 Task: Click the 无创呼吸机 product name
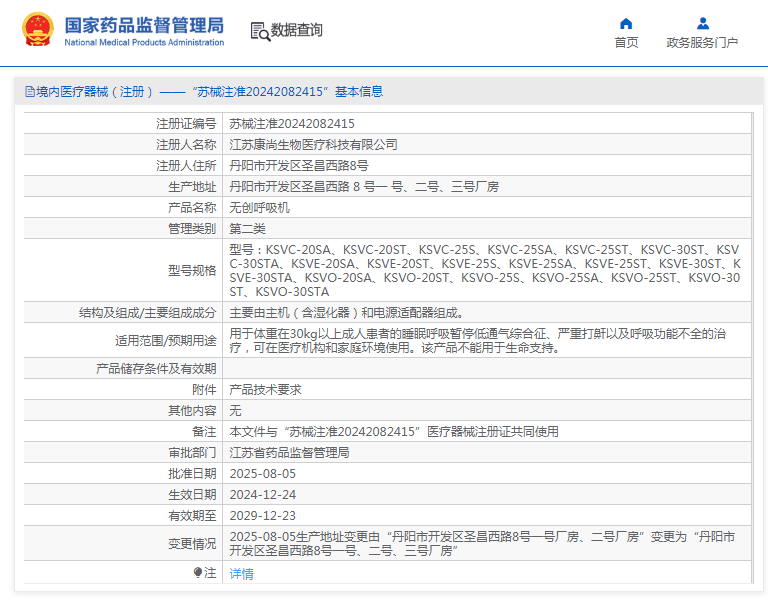[x=260, y=208]
